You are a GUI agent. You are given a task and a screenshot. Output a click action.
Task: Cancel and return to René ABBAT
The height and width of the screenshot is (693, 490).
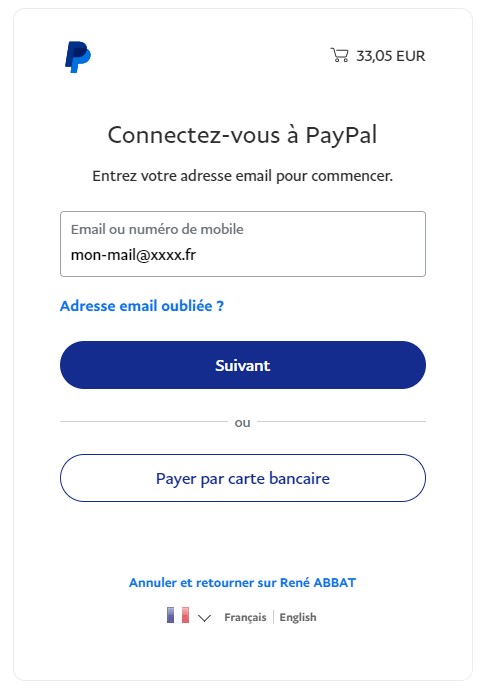[x=242, y=583]
